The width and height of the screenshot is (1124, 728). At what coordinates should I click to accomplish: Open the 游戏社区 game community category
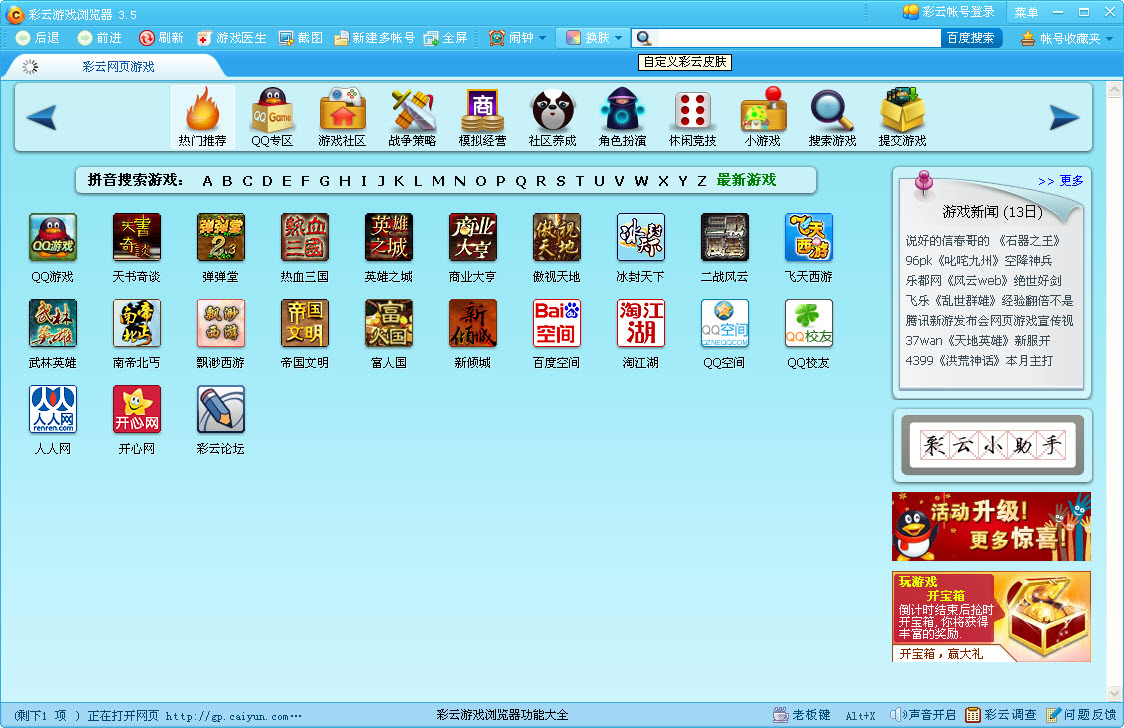[x=342, y=118]
